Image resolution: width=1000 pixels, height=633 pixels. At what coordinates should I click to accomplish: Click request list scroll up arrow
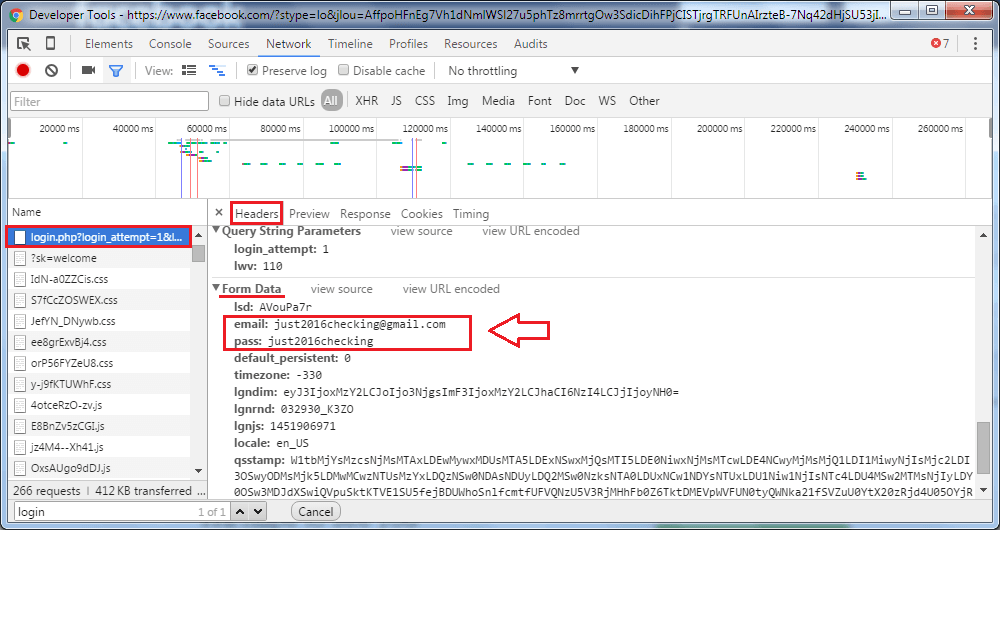198,235
